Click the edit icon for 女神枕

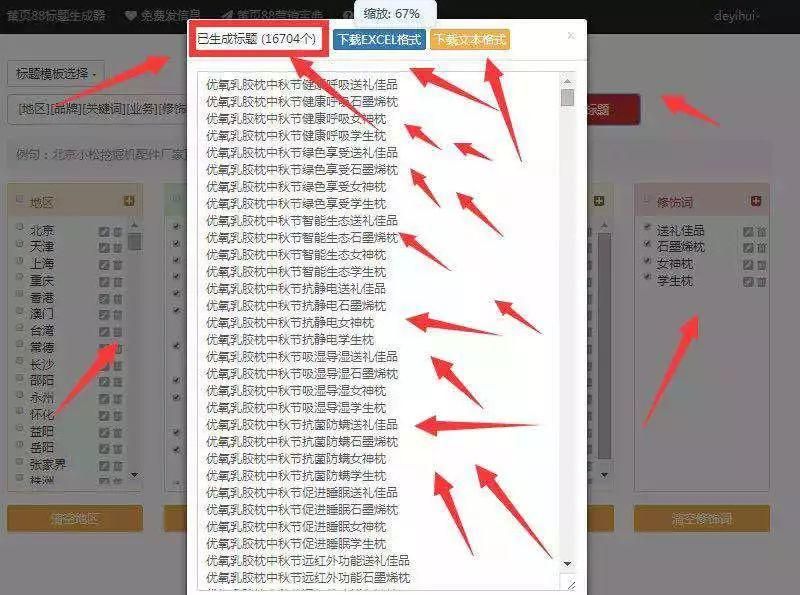748,265
